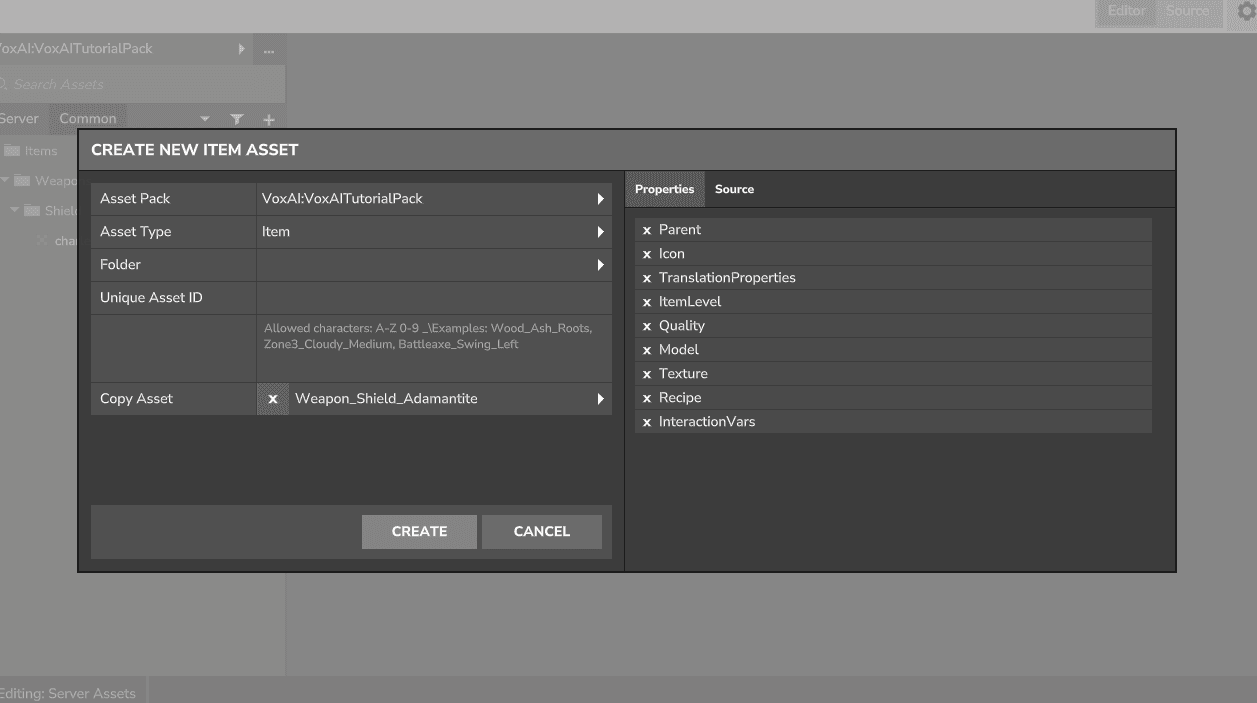The width and height of the screenshot is (1257, 703).
Task: Open the Folder selection dropdown
Action: point(600,264)
